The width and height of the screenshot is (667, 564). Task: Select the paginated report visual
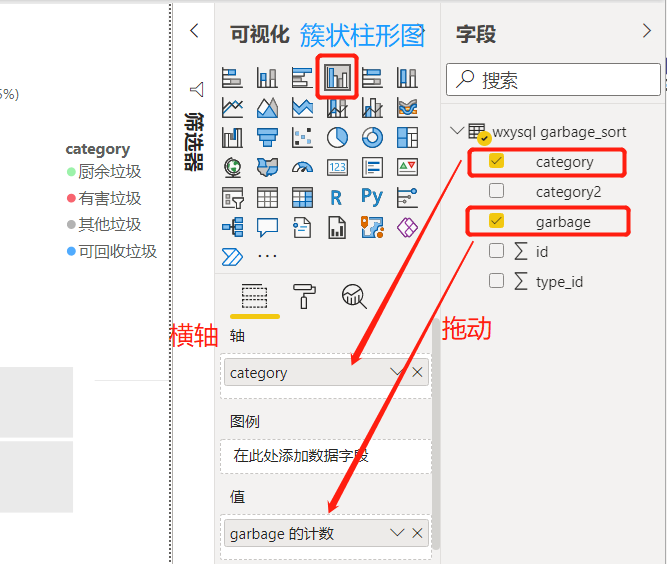coord(337,227)
